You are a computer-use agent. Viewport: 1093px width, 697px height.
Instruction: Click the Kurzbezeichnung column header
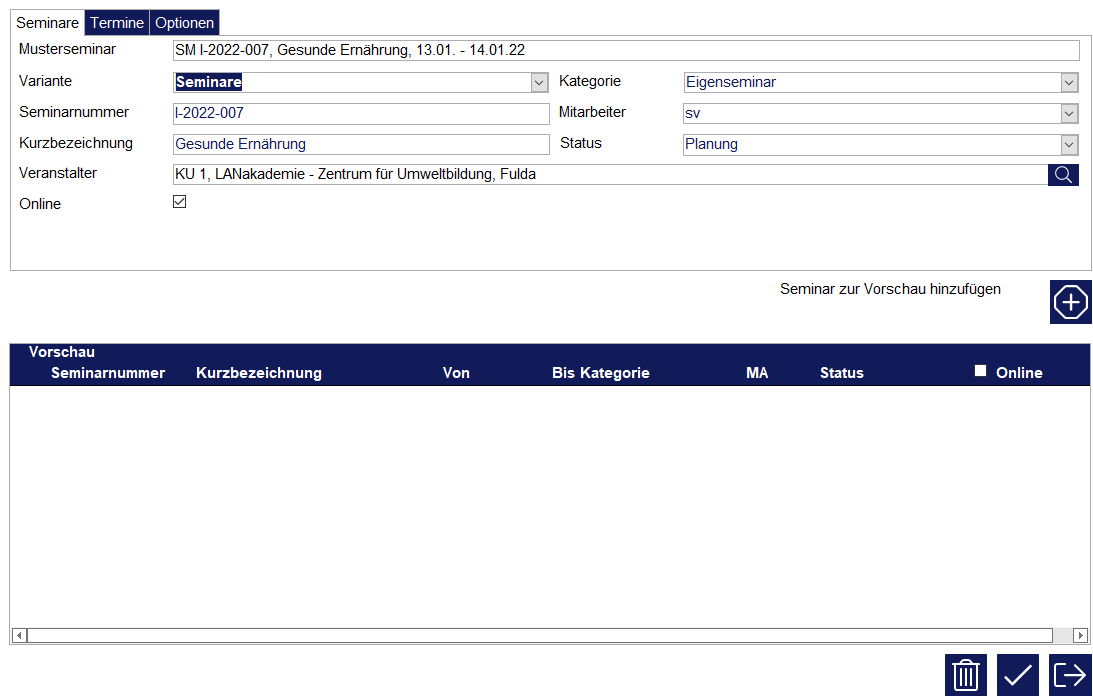pos(259,373)
